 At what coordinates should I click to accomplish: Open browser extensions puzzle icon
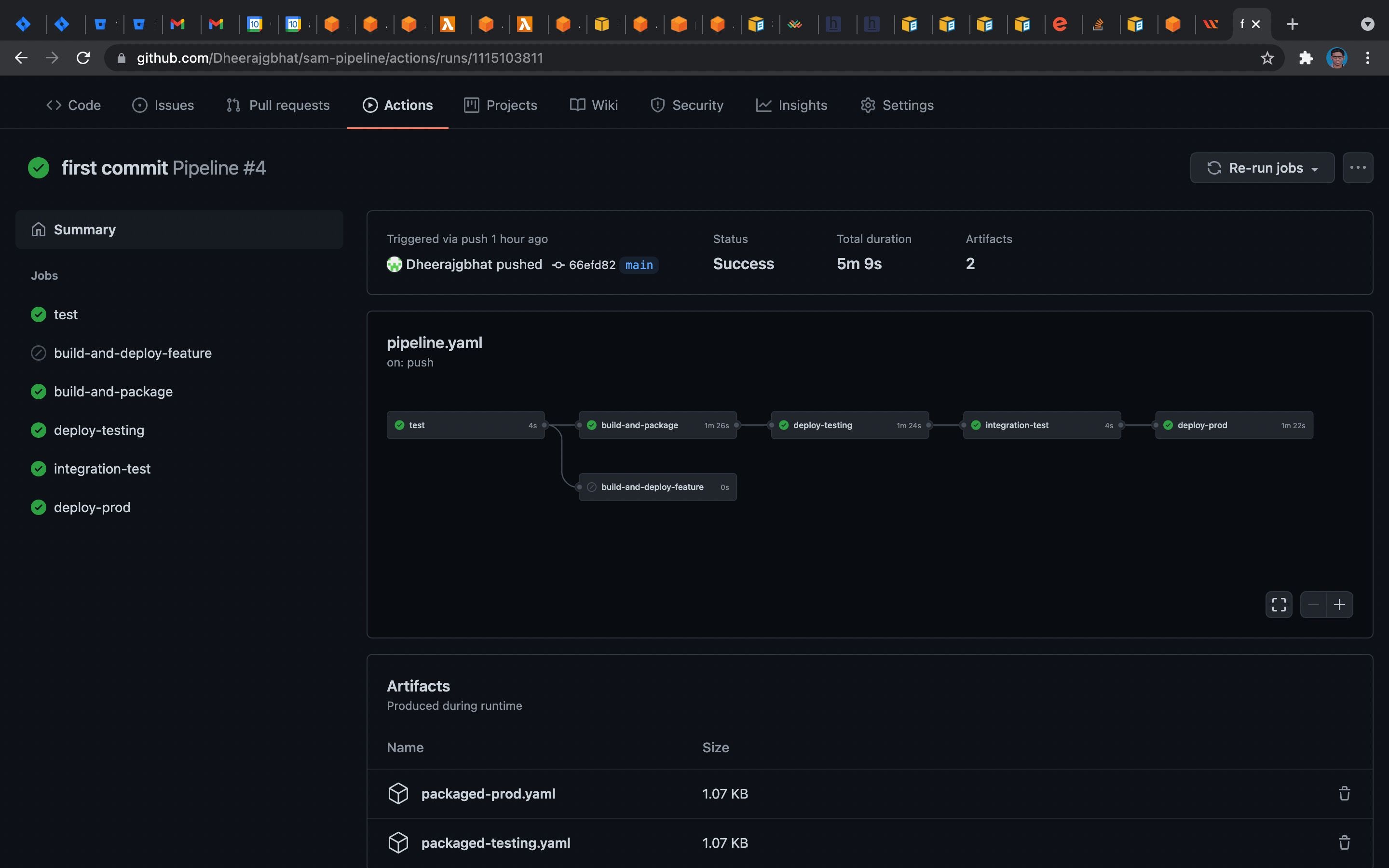[1306, 58]
